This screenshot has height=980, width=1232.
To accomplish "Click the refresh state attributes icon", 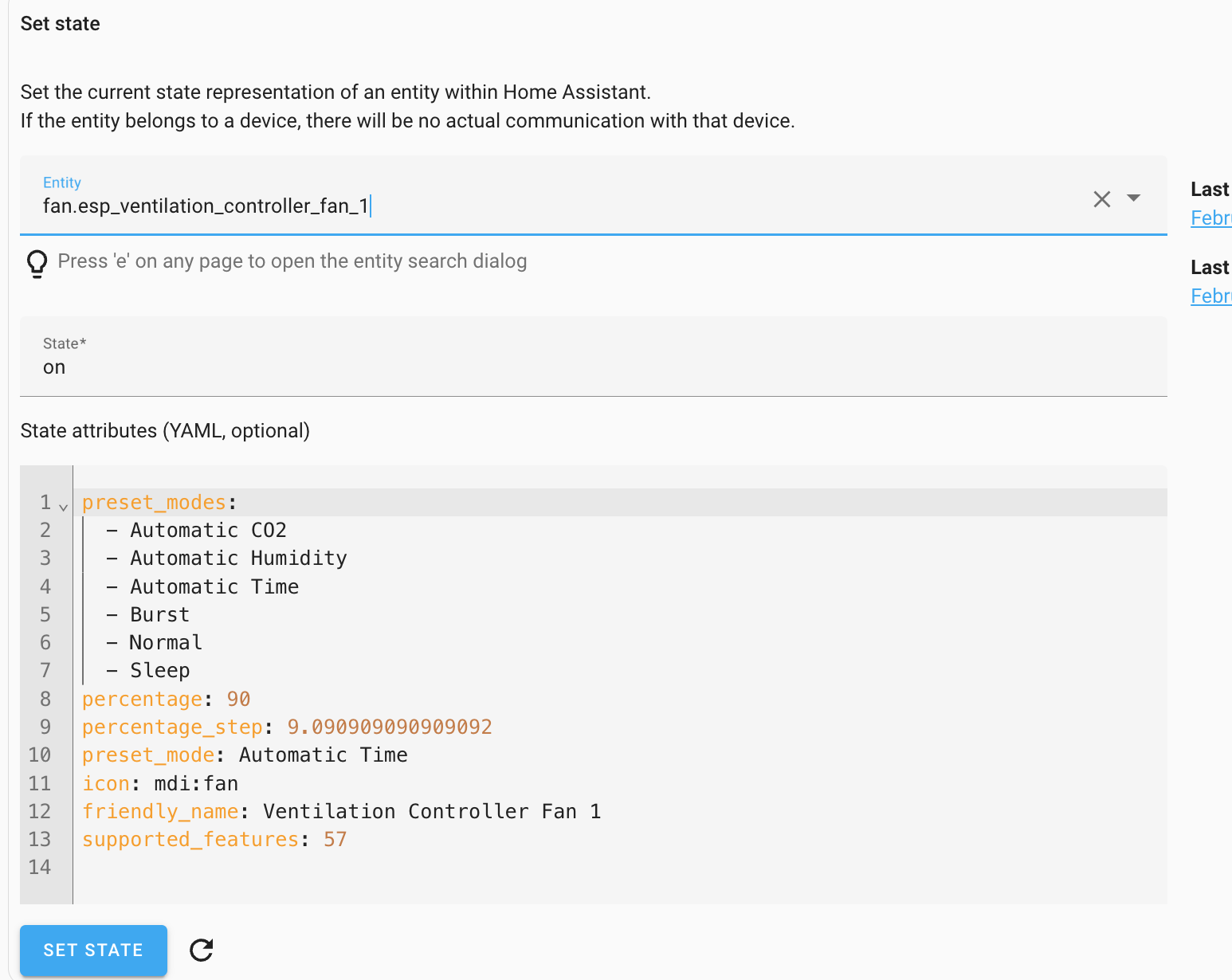I will 201,950.
